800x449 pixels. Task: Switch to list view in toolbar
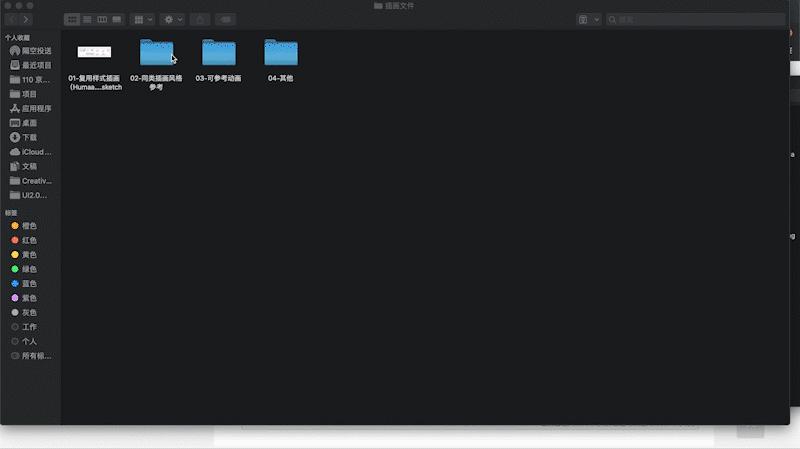[87, 19]
